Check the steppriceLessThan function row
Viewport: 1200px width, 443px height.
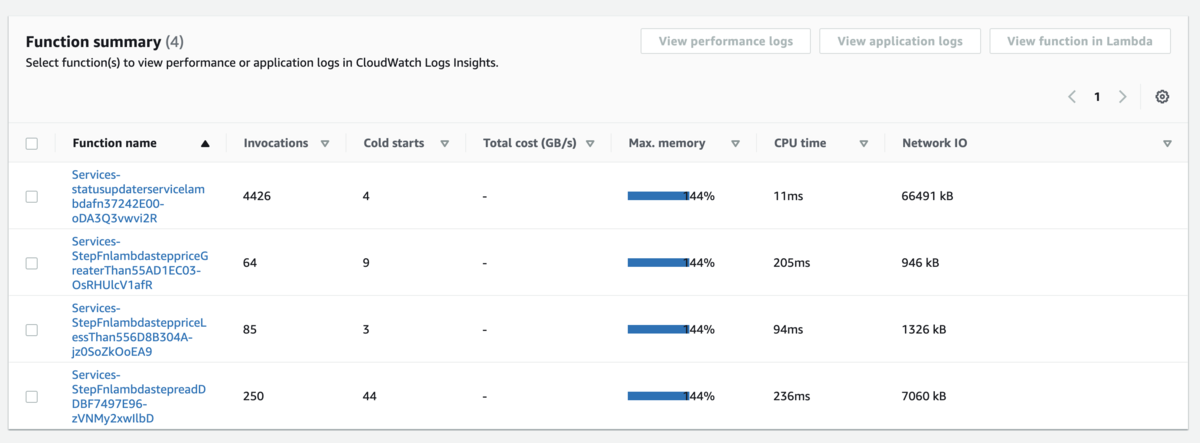pos(32,330)
